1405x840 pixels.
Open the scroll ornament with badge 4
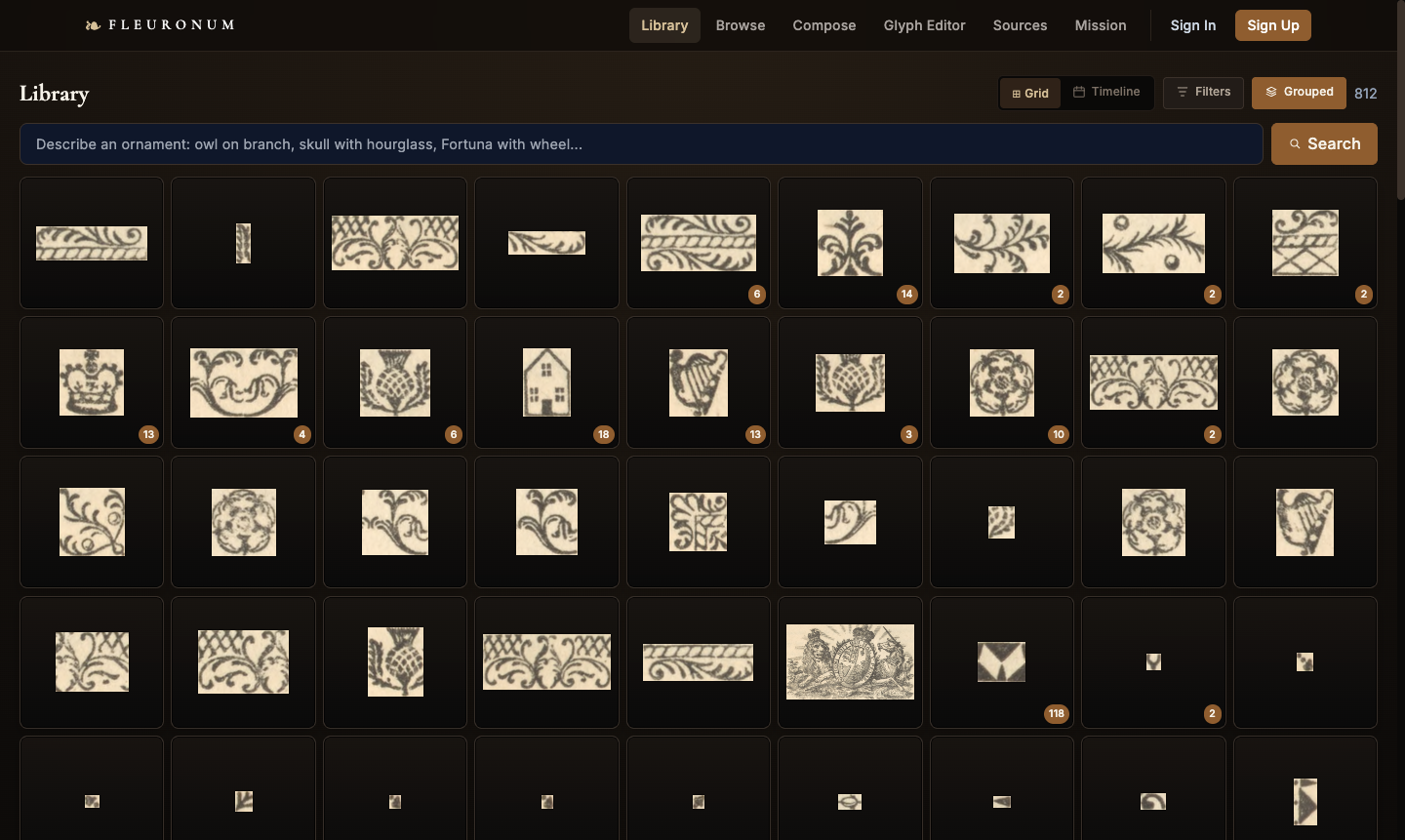point(243,382)
